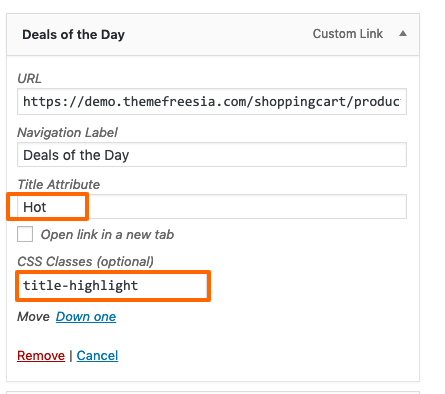The height and width of the screenshot is (394, 445).
Task: Click the Navigation Label caption
Action: coord(67,133)
